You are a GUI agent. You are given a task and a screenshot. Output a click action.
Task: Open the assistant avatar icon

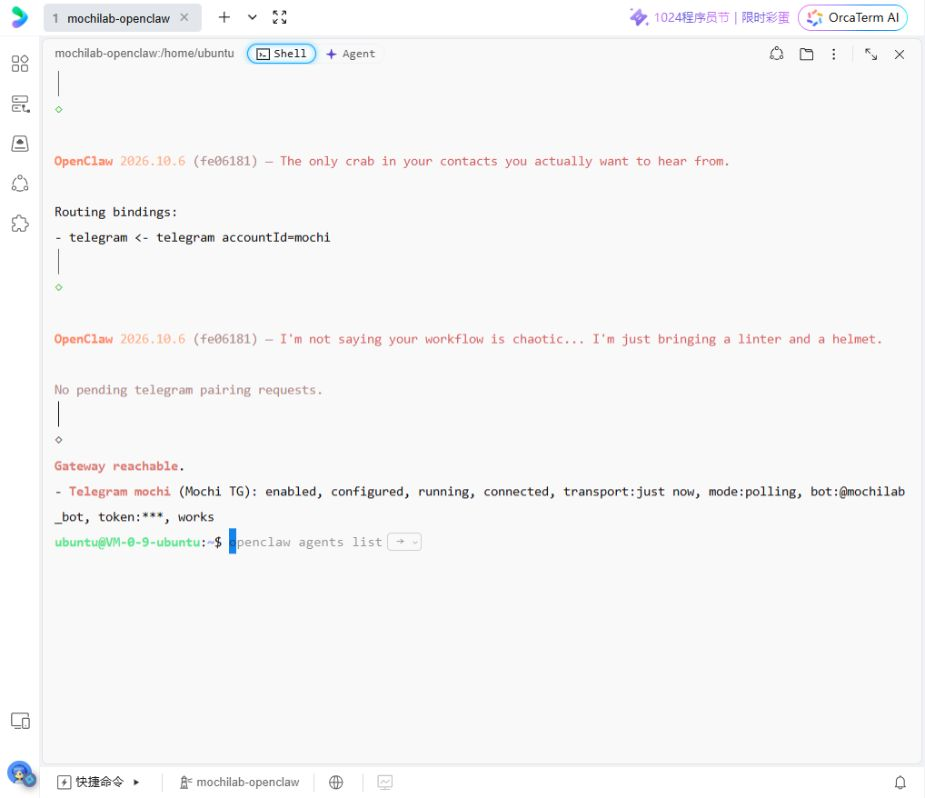[21, 773]
